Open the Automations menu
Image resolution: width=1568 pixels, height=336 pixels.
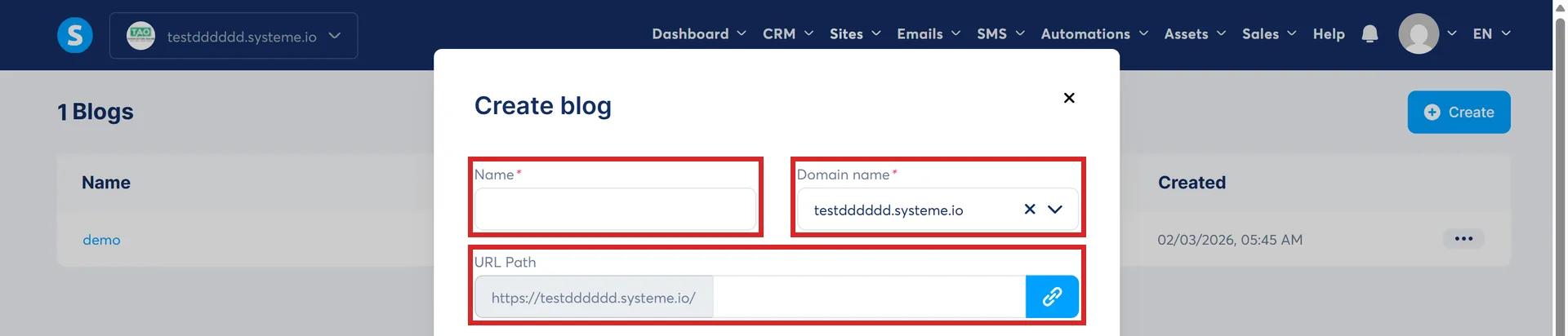click(1094, 33)
